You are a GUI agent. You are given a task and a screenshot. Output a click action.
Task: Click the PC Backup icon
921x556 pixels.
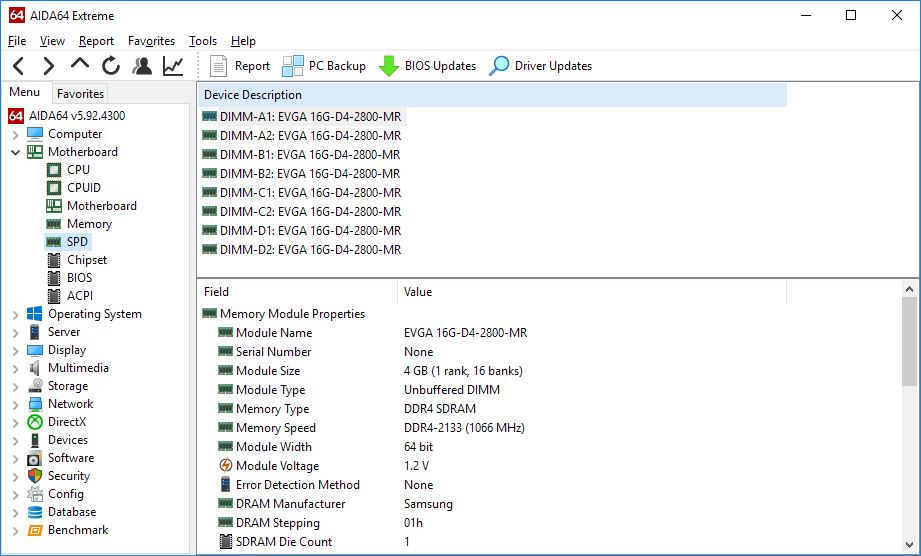(293, 66)
